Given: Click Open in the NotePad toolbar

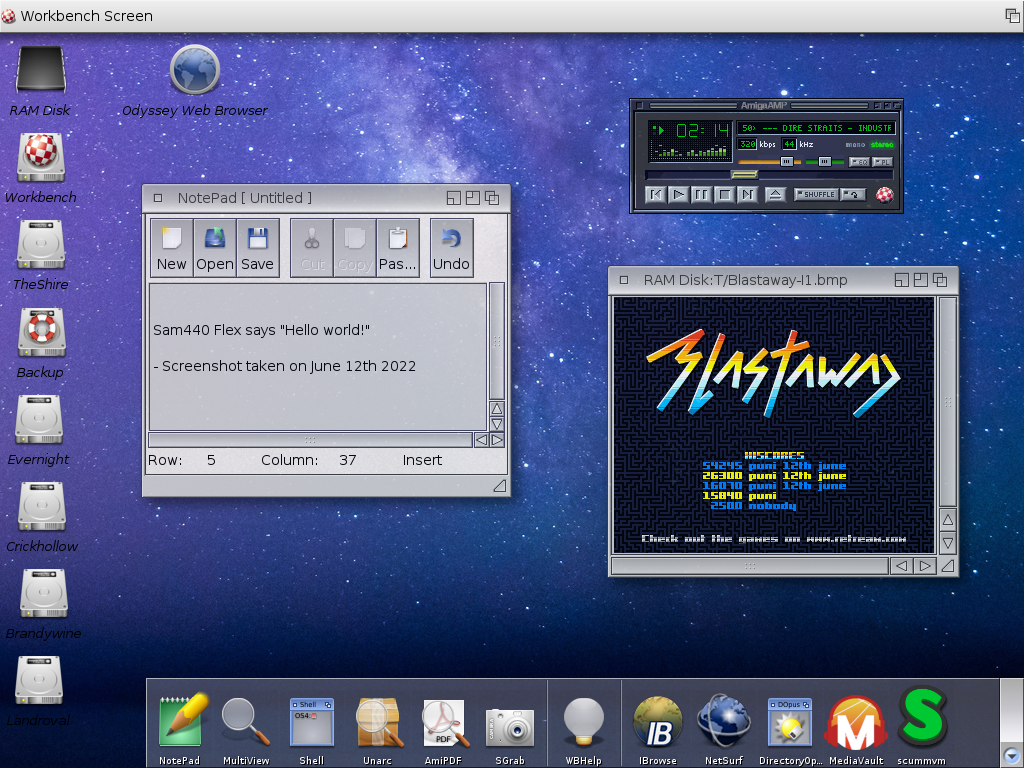Looking at the screenshot, I should coord(215,248).
